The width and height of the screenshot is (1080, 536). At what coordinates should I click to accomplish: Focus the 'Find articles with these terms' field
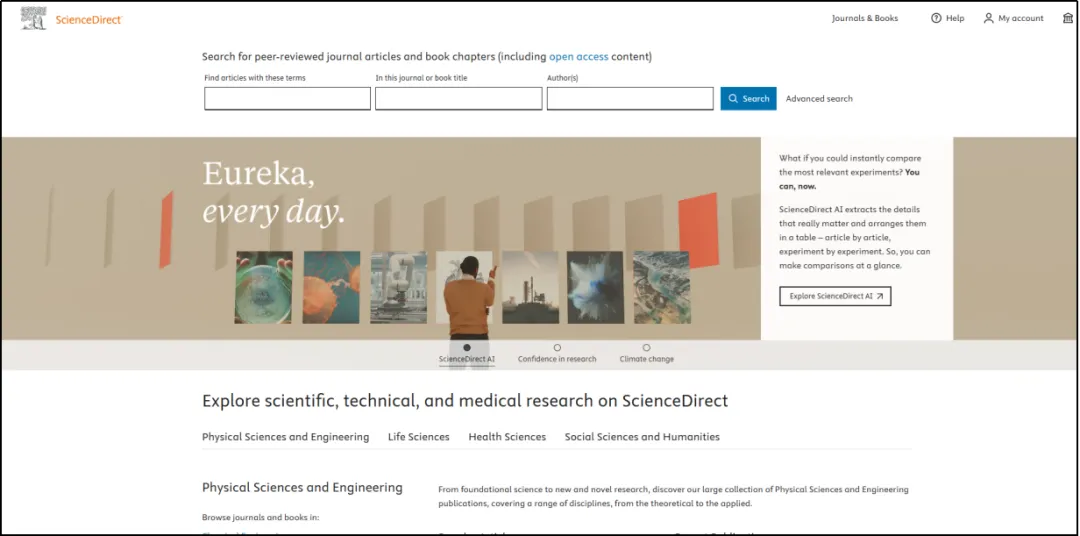pos(287,99)
